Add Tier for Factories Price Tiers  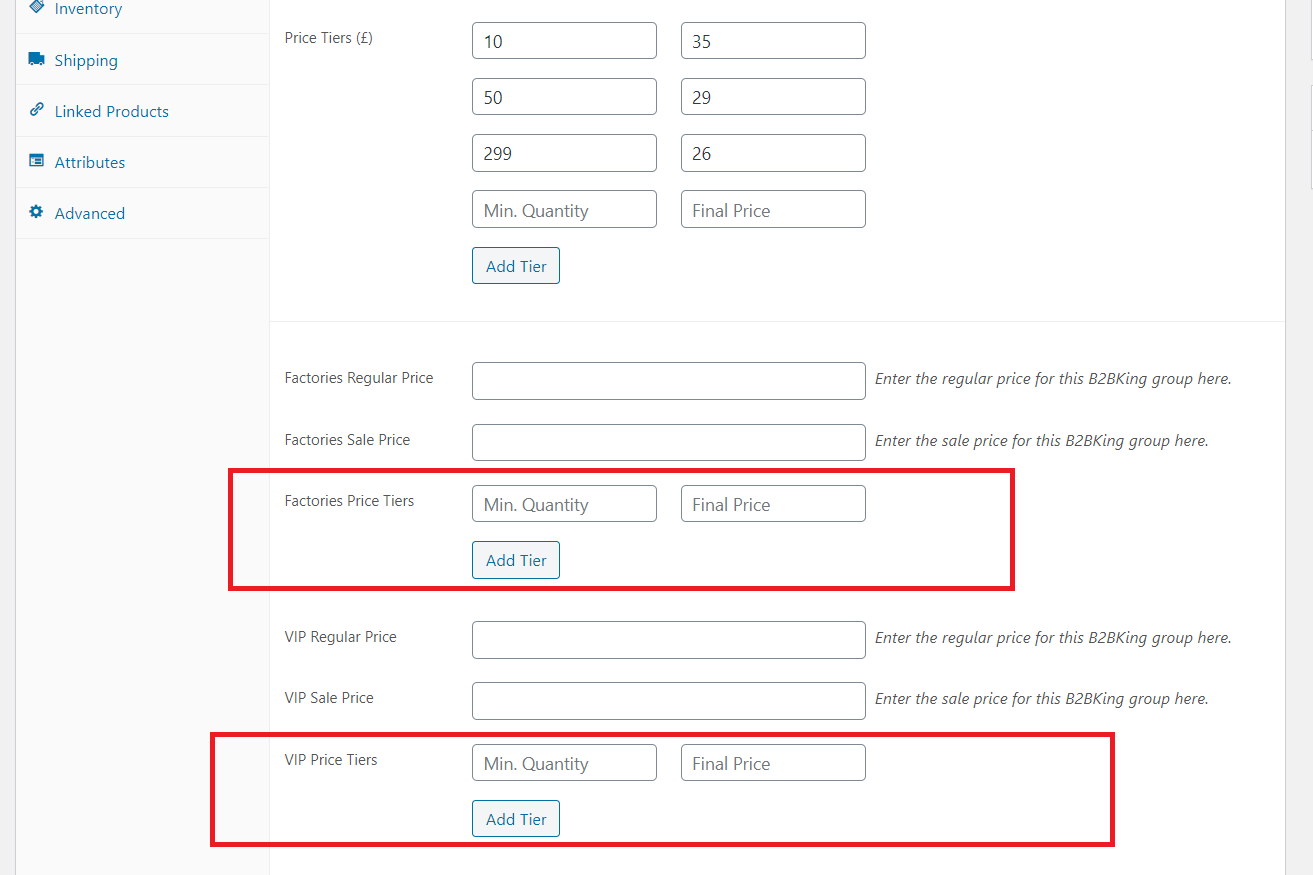pyautogui.click(x=516, y=560)
